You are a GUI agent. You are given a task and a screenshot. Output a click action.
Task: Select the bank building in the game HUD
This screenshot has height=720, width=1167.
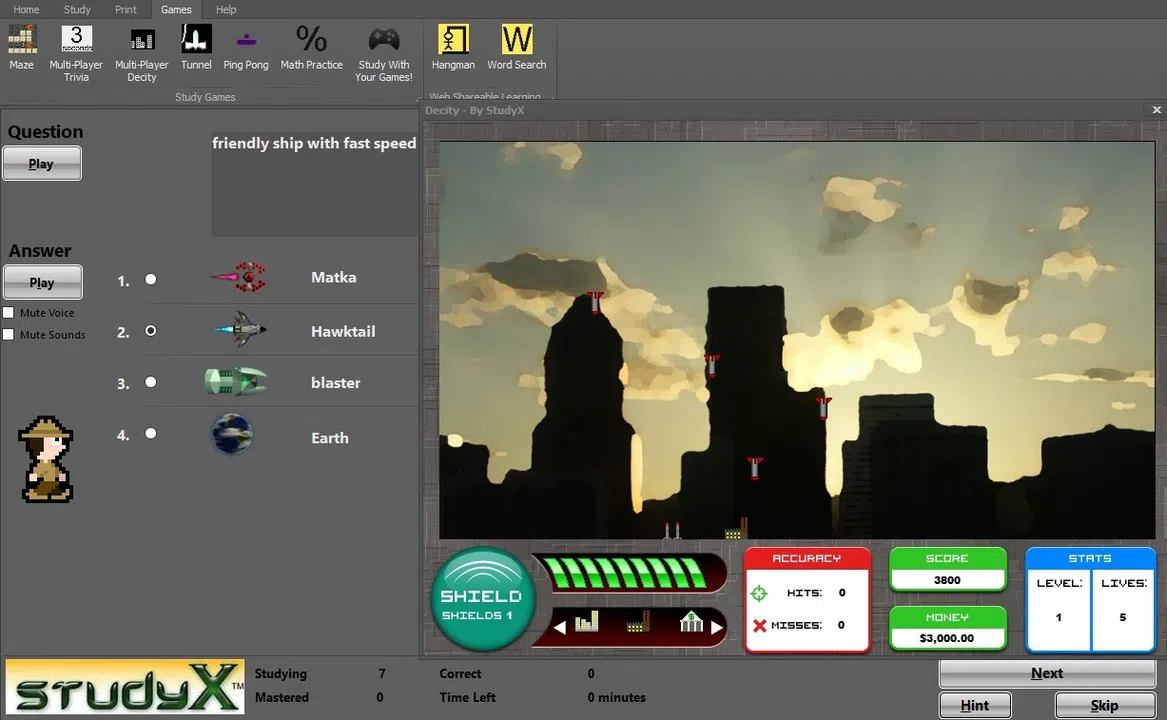[x=694, y=622]
